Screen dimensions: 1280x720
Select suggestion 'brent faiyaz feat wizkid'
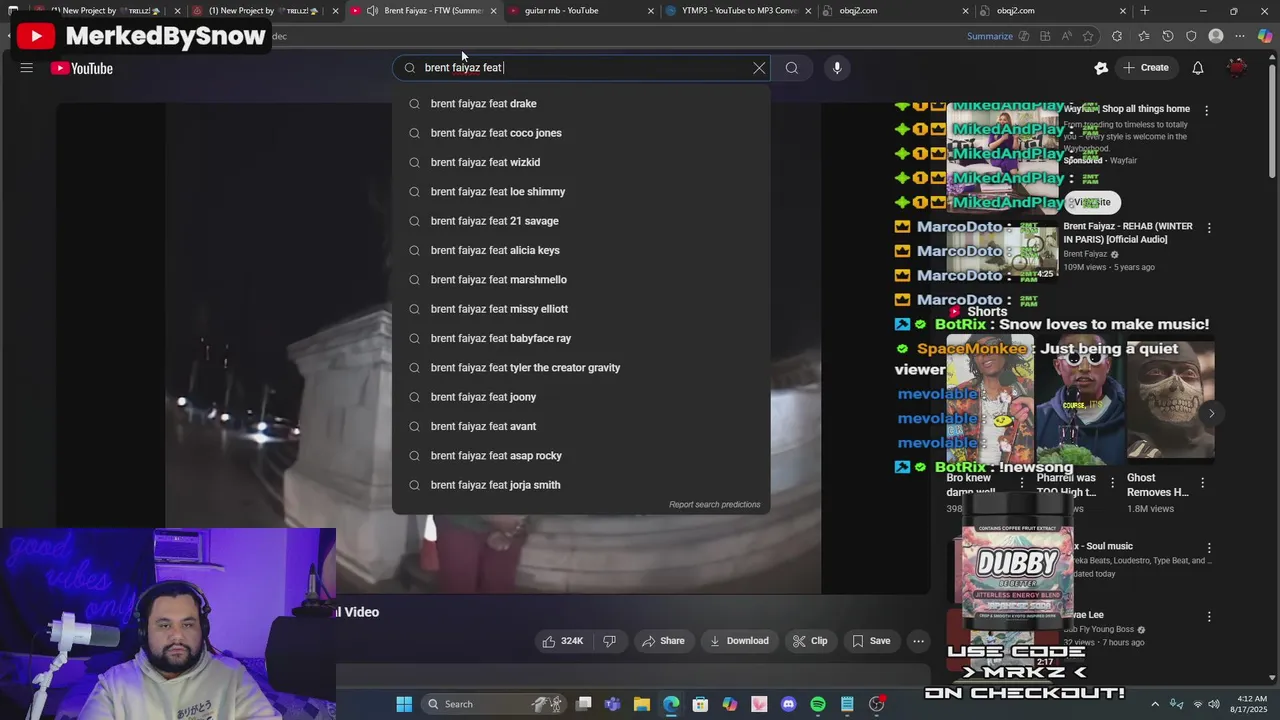tap(581, 162)
